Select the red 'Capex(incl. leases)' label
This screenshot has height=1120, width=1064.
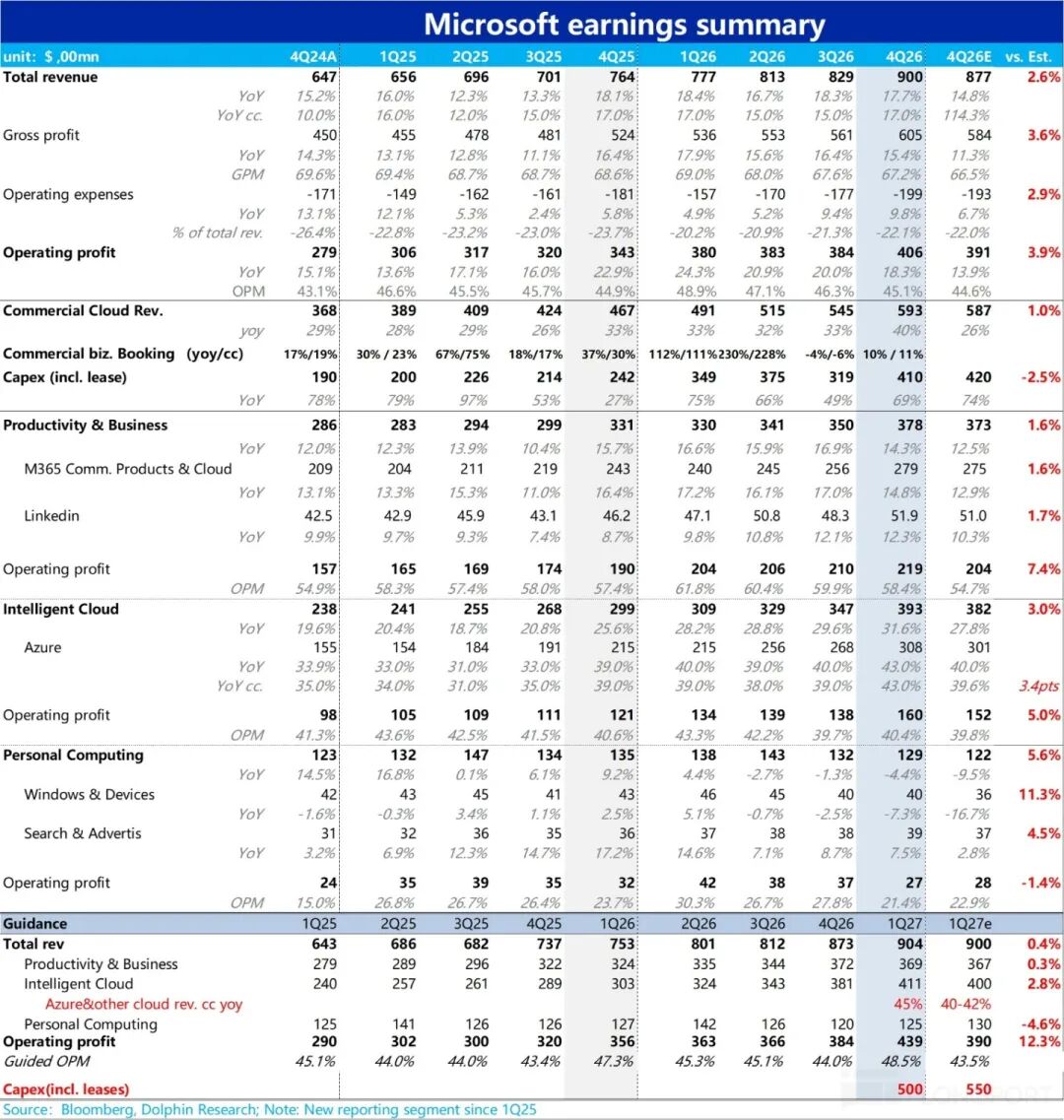tap(66, 1089)
